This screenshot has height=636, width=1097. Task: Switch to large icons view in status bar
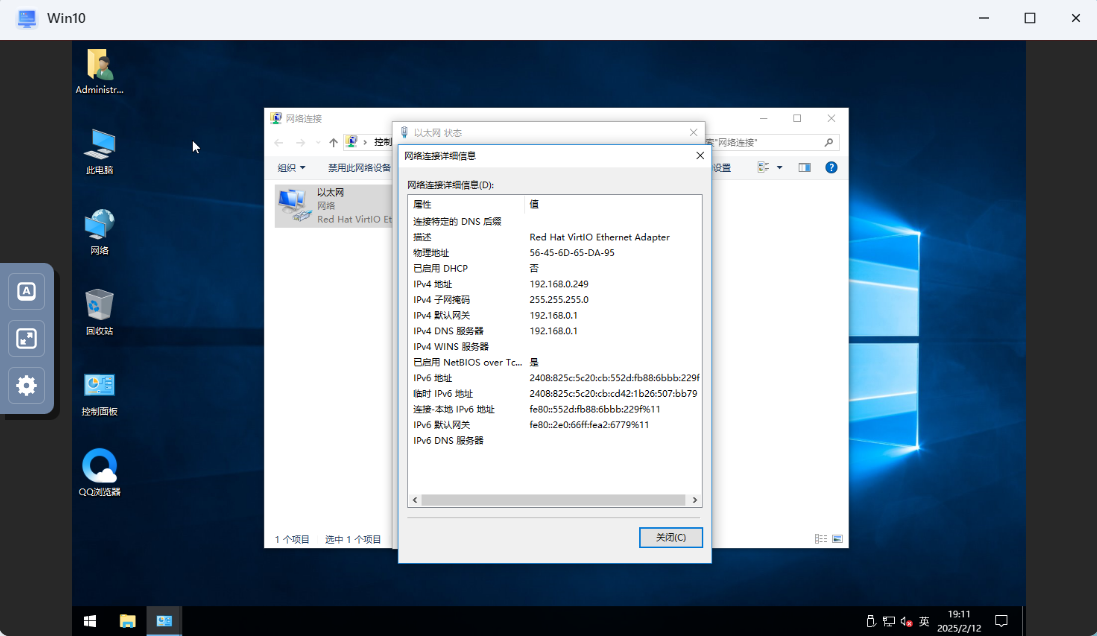pos(837,539)
